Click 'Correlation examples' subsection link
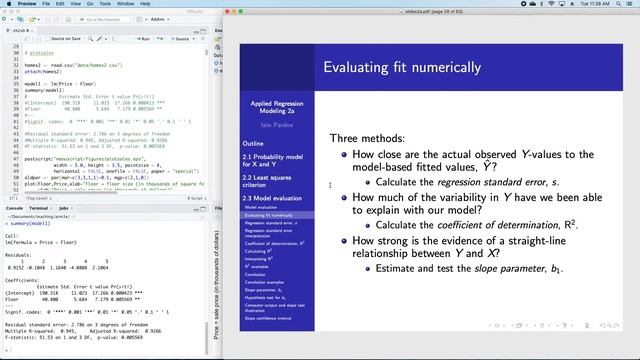Screen dimensions: 640x360 [264, 282]
